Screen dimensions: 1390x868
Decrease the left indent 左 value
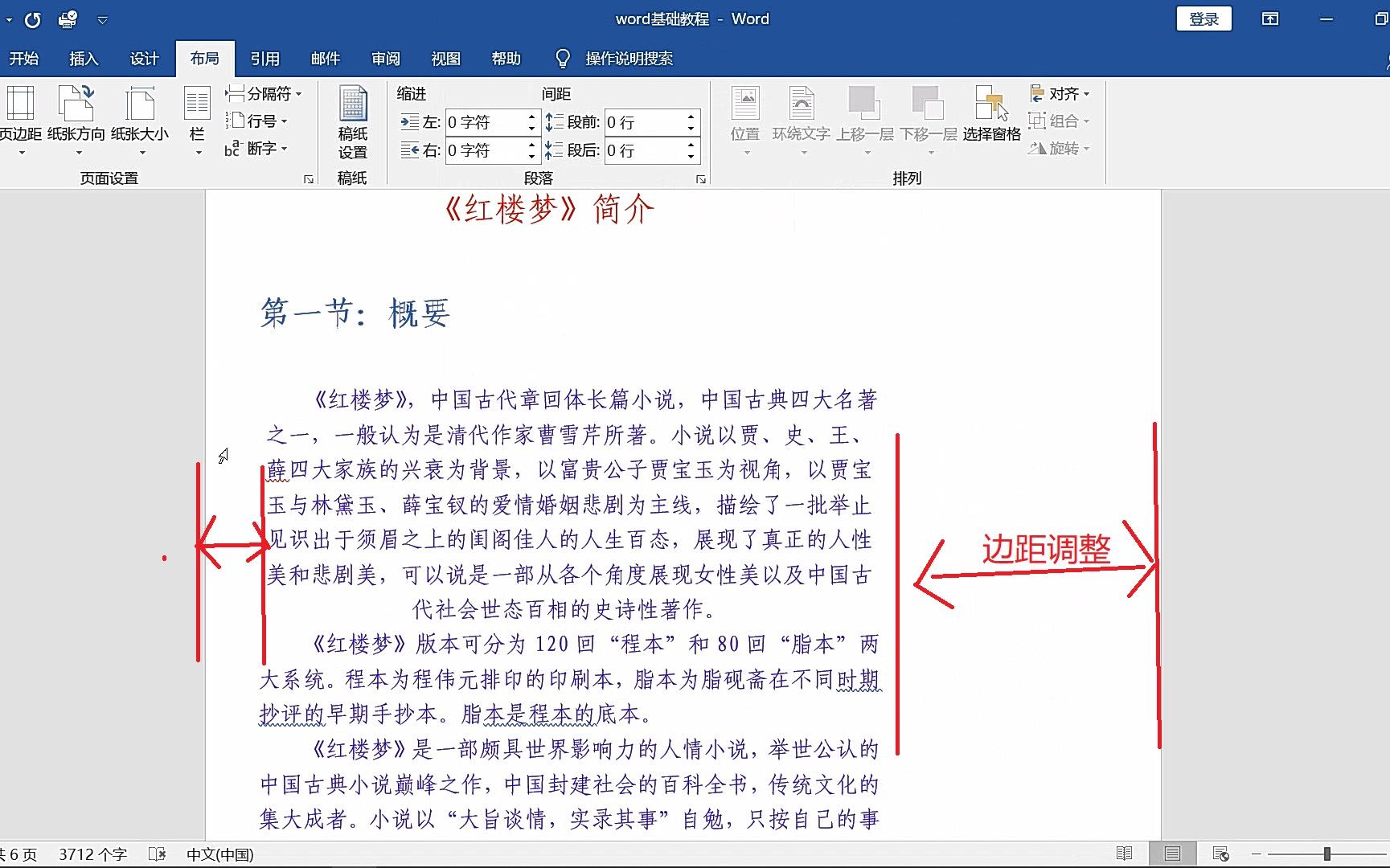coord(531,129)
